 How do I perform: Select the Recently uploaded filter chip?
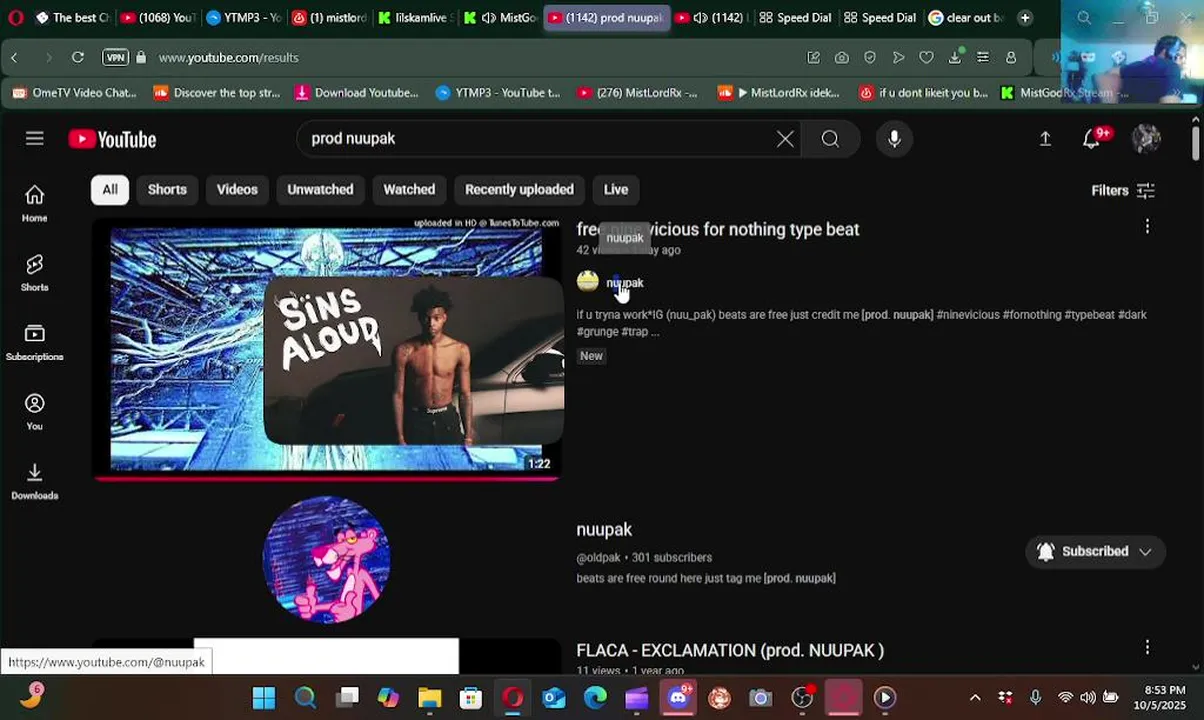(x=519, y=189)
